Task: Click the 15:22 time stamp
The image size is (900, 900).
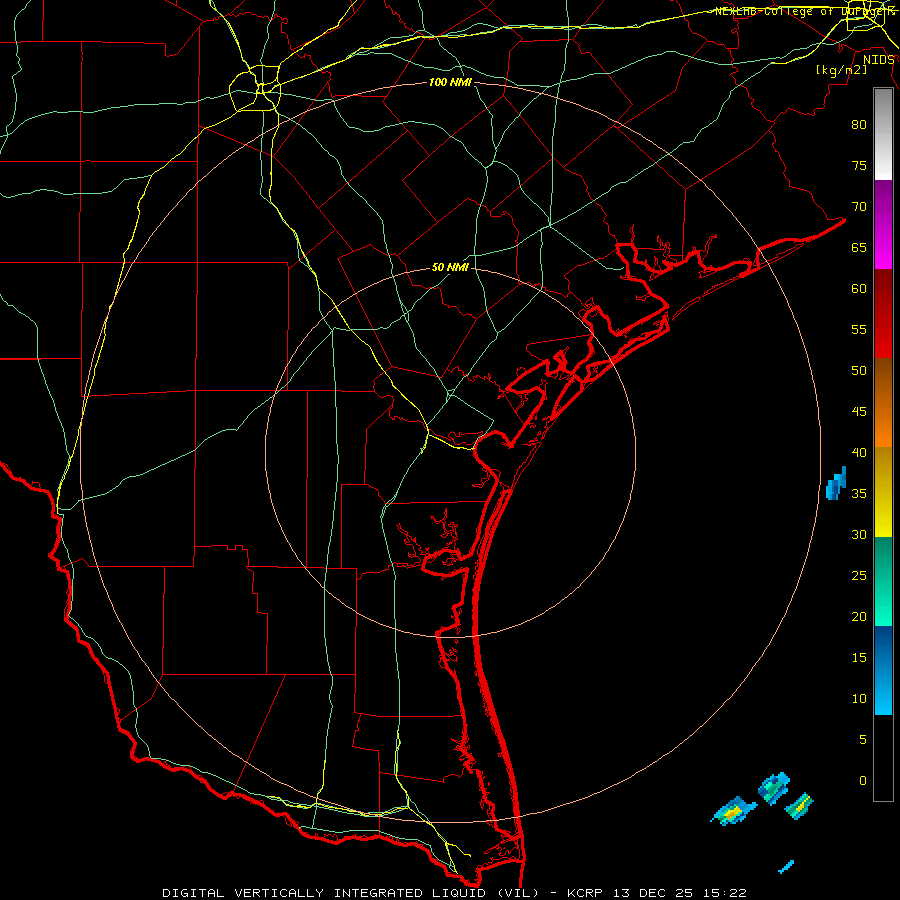Action: coord(726,893)
